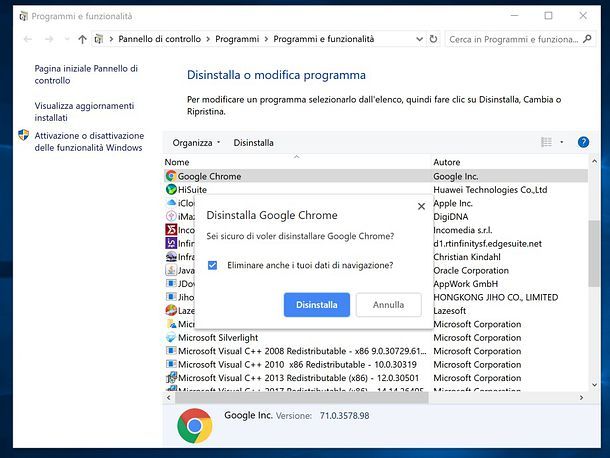Image resolution: width=610 pixels, height=458 pixels.
Task: Click the DigiDNA author cell
Action: point(450,216)
